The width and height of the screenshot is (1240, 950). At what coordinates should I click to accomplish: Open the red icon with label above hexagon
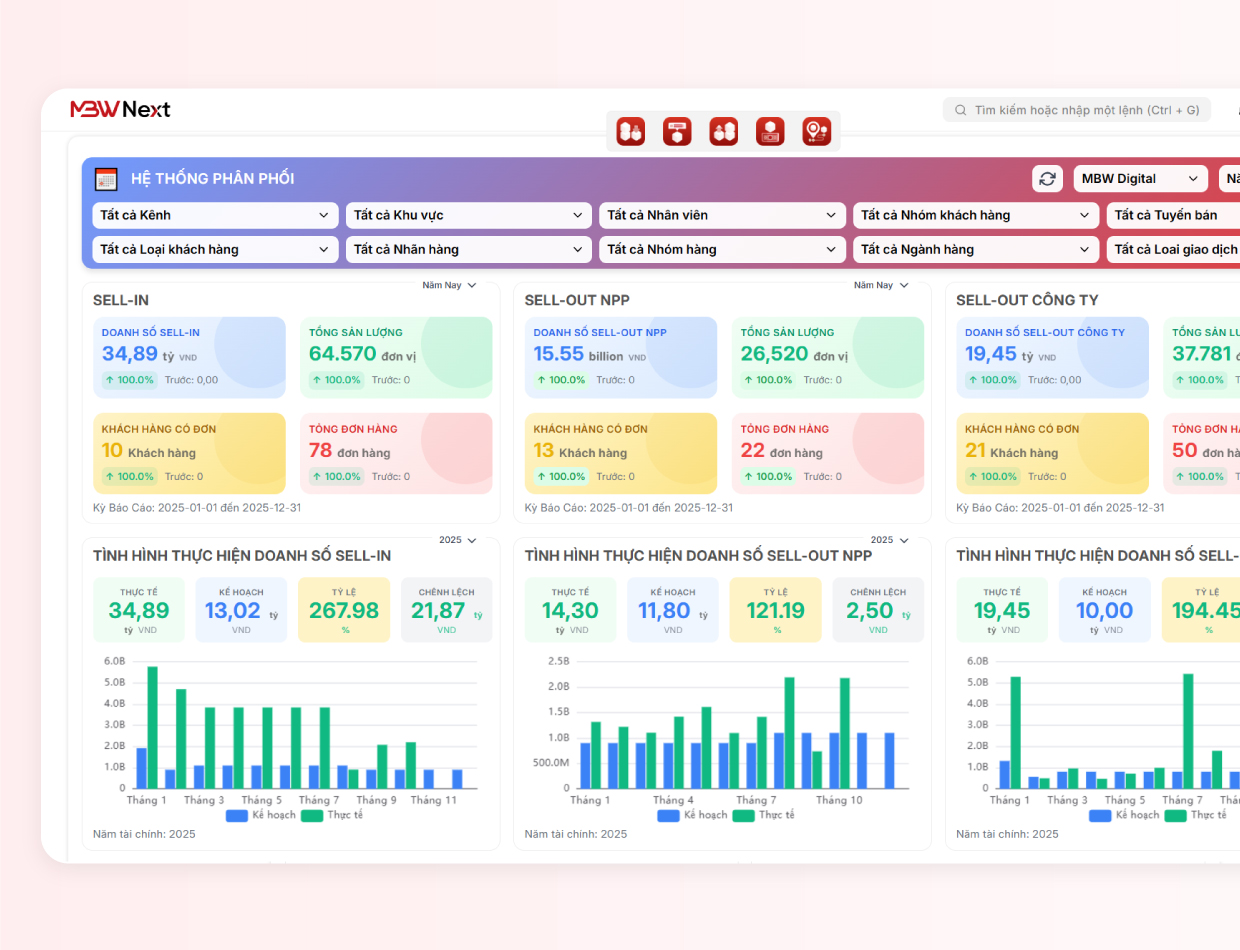[x=678, y=131]
